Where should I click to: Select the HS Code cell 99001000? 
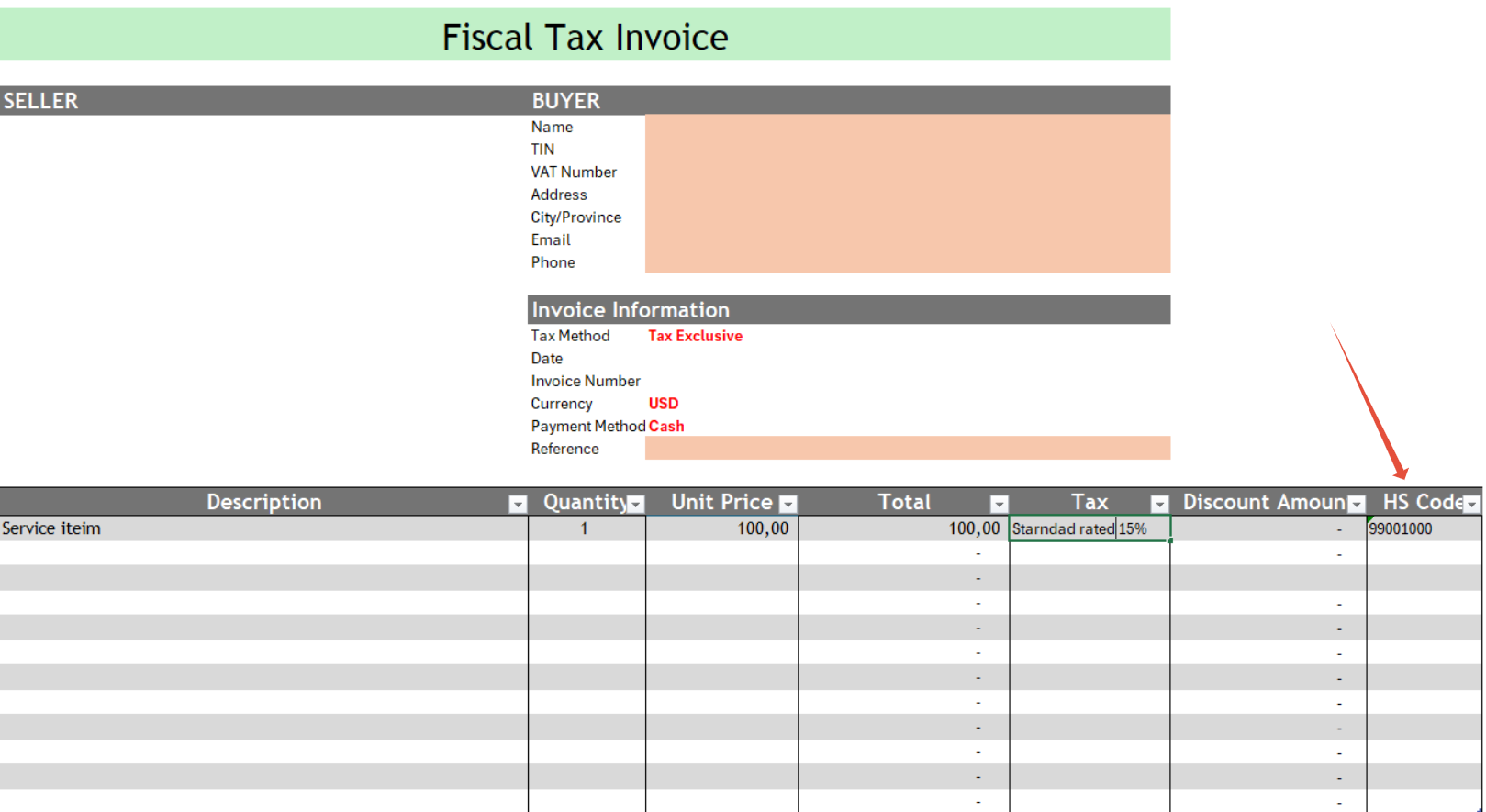[1424, 528]
